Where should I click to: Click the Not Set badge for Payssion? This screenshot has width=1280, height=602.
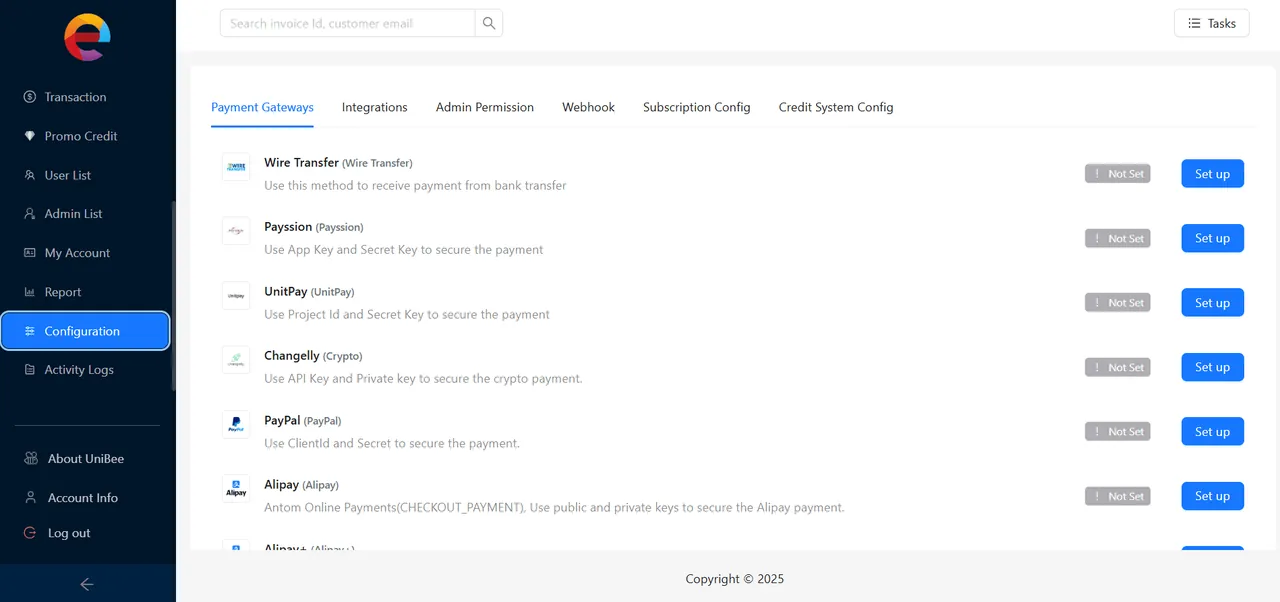(1118, 238)
